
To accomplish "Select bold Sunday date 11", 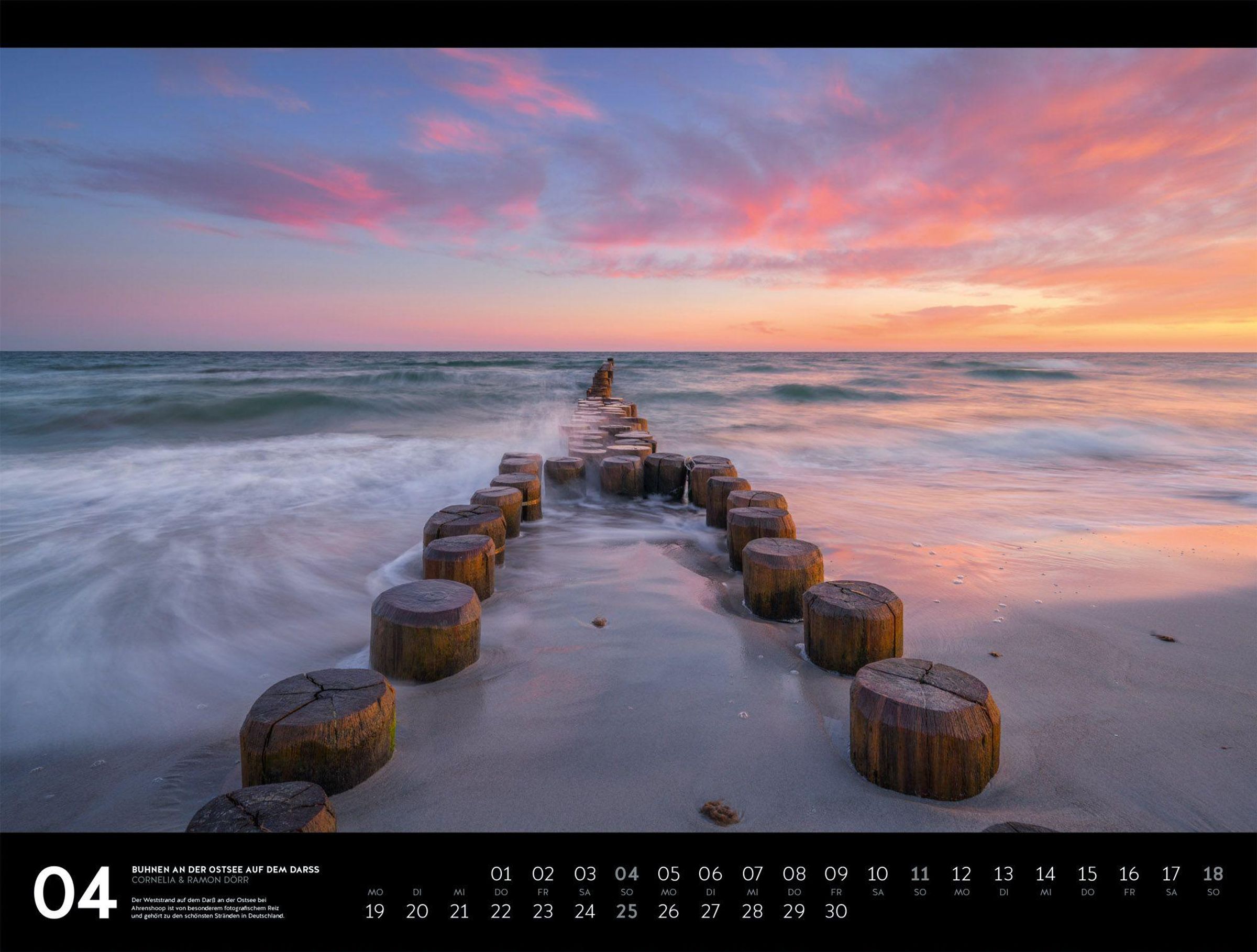I will click(920, 873).
